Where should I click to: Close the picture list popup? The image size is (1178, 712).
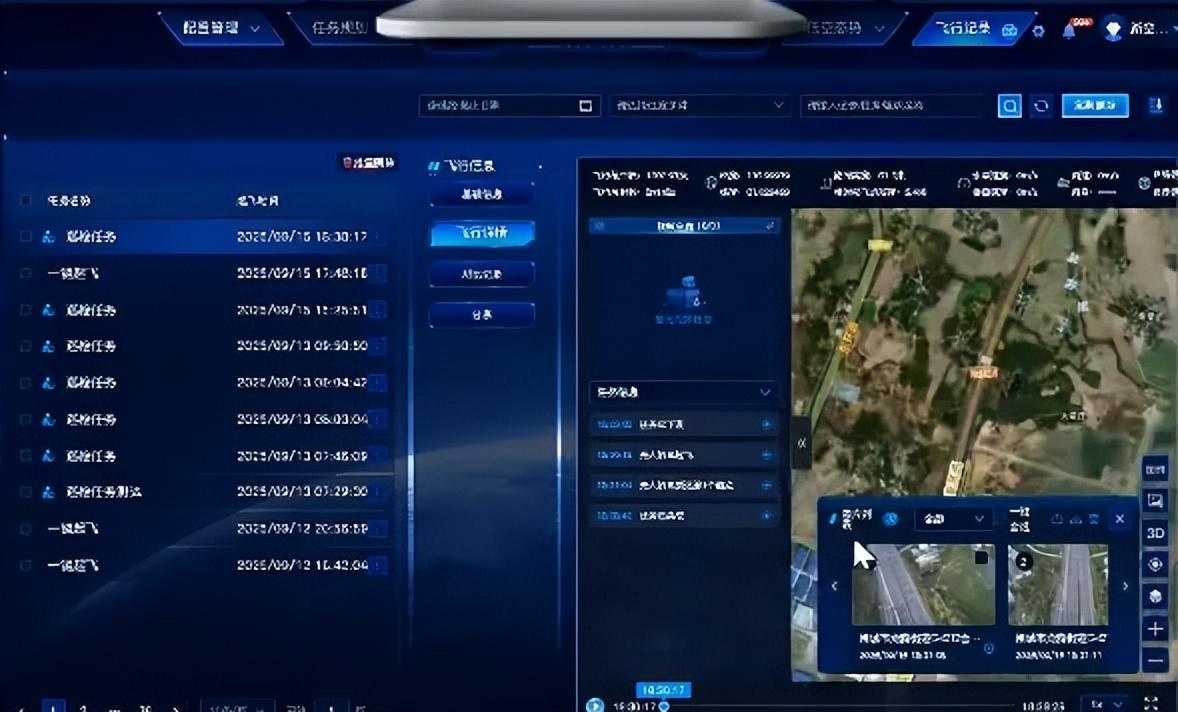pos(1120,519)
